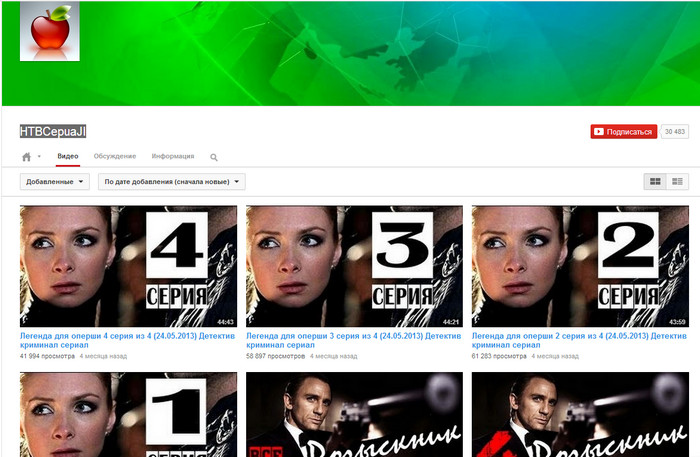Open the Розыскник thumbnail in the right column
The height and width of the screenshot is (457, 700).
(580, 415)
